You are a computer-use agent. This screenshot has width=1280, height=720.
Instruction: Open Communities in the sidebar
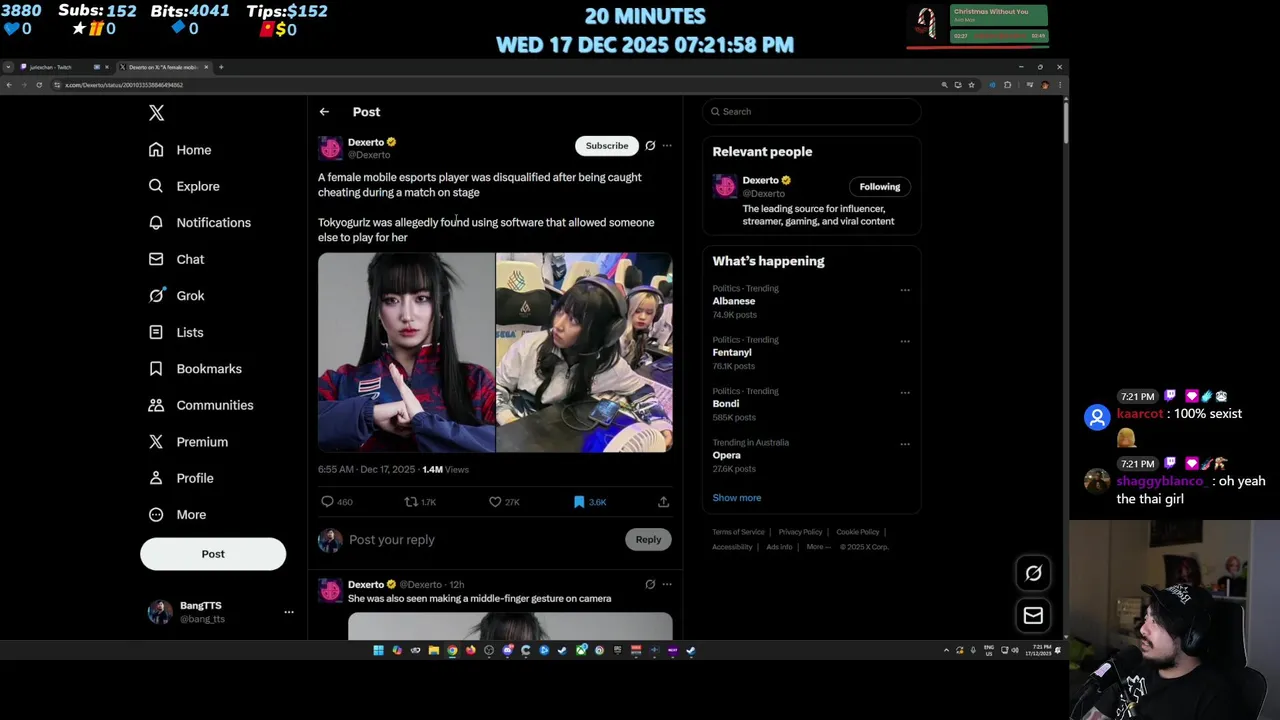click(201, 405)
